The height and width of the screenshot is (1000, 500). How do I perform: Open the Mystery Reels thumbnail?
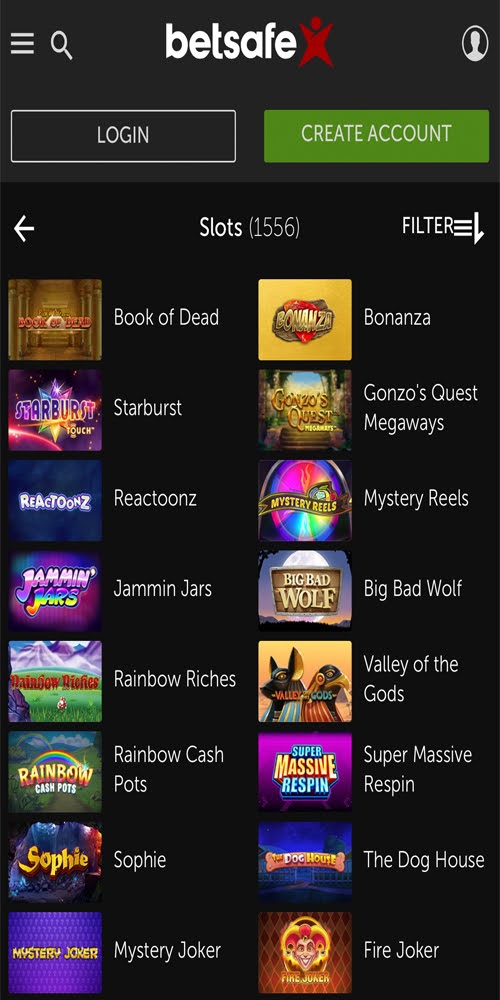click(x=305, y=501)
